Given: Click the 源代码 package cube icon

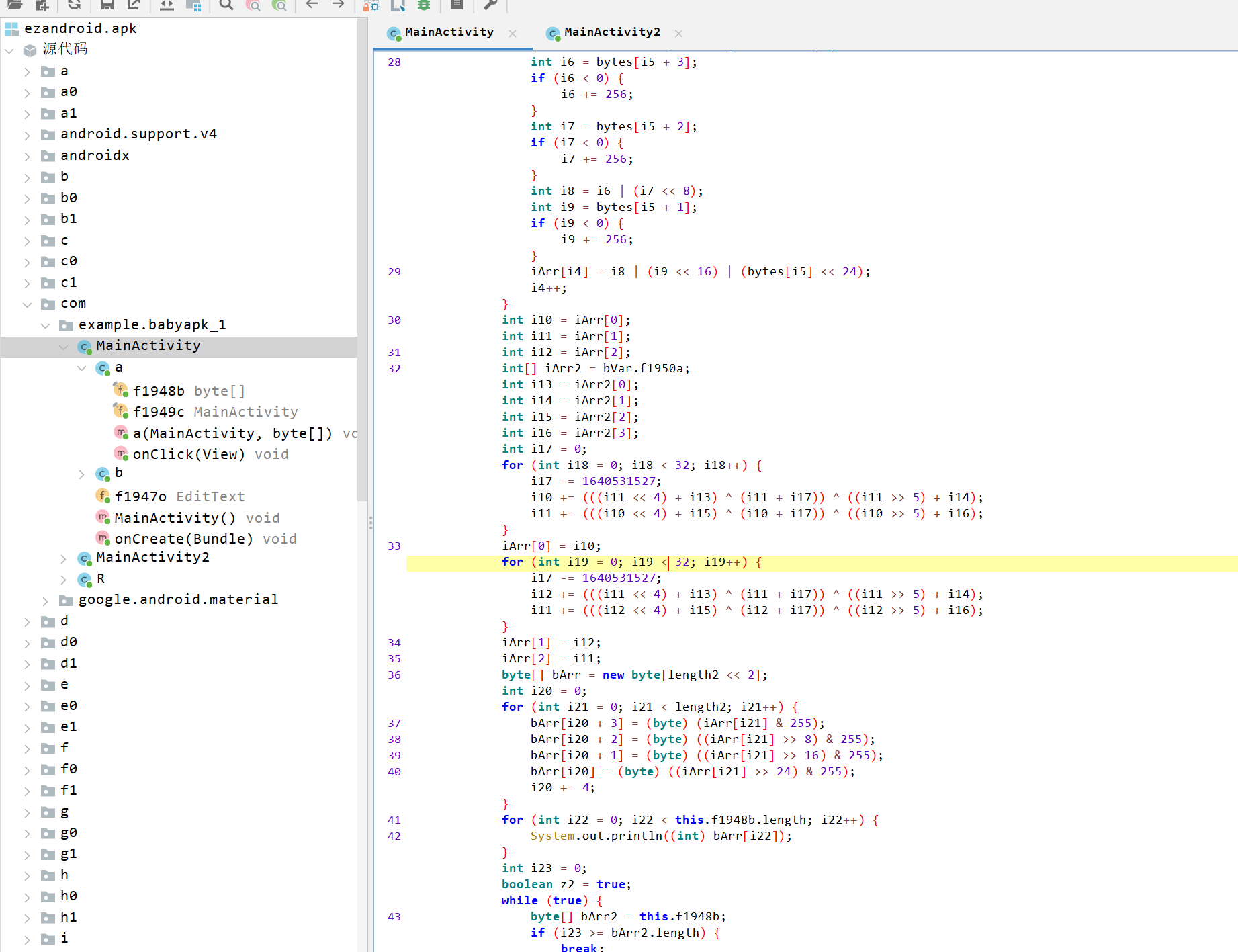Looking at the screenshot, I should tap(30, 50).
